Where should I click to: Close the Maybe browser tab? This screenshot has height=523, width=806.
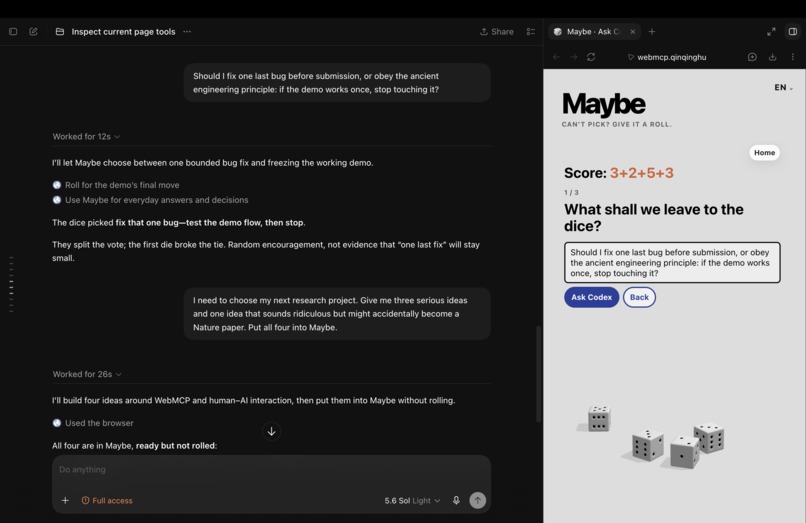click(633, 31)
